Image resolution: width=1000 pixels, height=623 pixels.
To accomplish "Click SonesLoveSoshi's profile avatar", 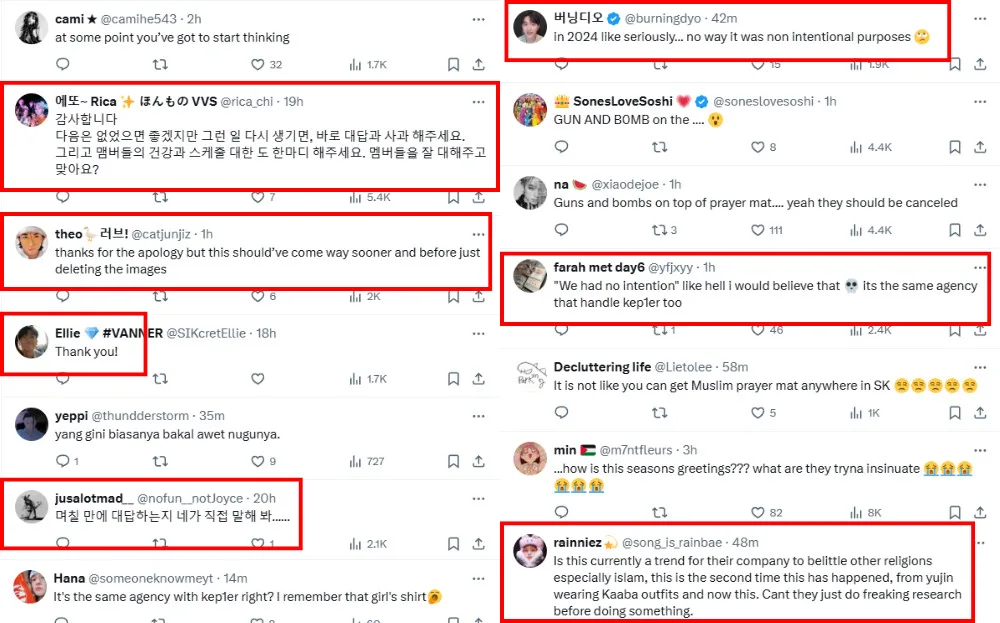I will coord(530,110).
